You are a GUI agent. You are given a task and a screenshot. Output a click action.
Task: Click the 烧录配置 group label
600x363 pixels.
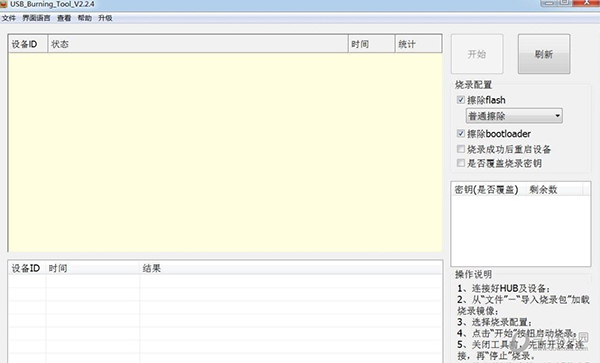(x=473, y=85)
